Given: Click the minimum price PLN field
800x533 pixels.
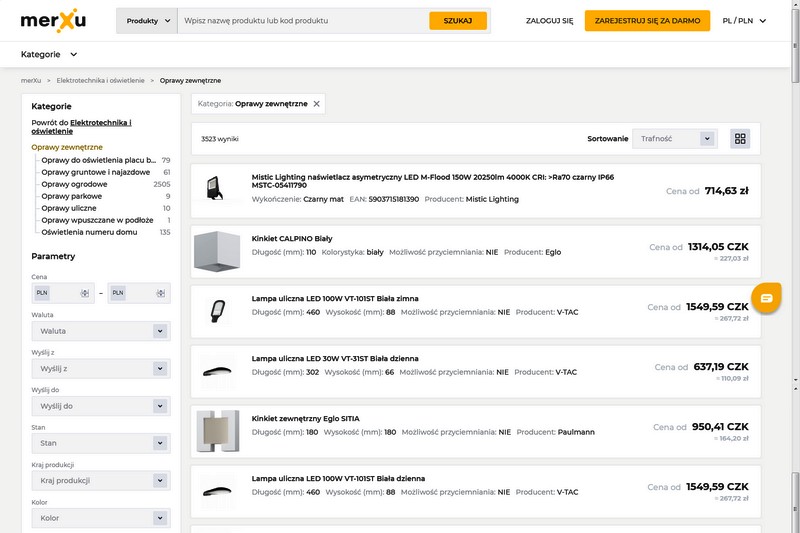Looking at the screenshot, I should [x=63, y=293].
